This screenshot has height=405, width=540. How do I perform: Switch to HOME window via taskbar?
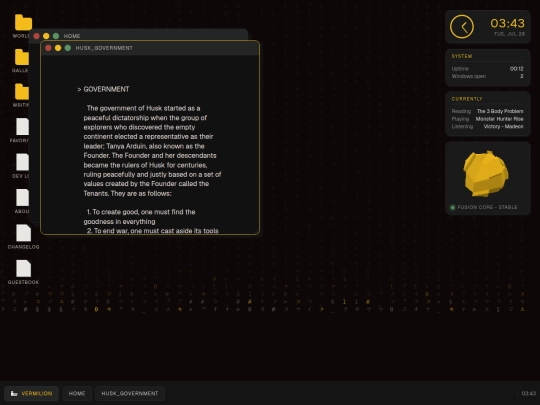77,393
